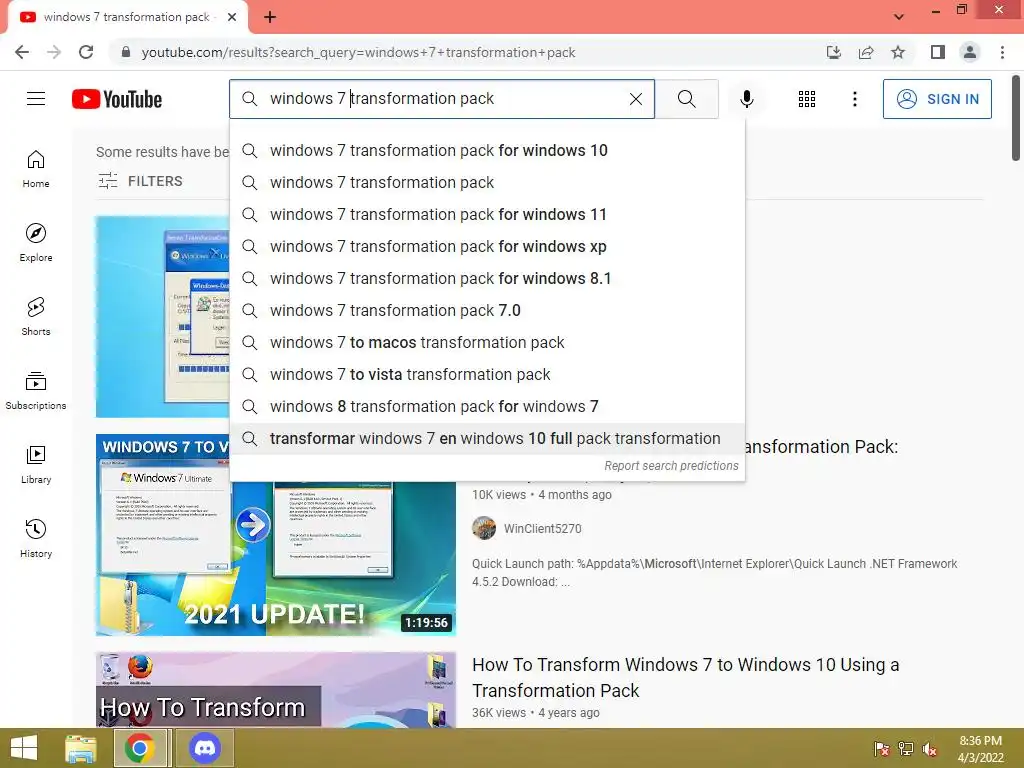Toggle the Chrome side panel icon
The width and height of the screenshot is (1024, 768).
[x=938, y=52]
